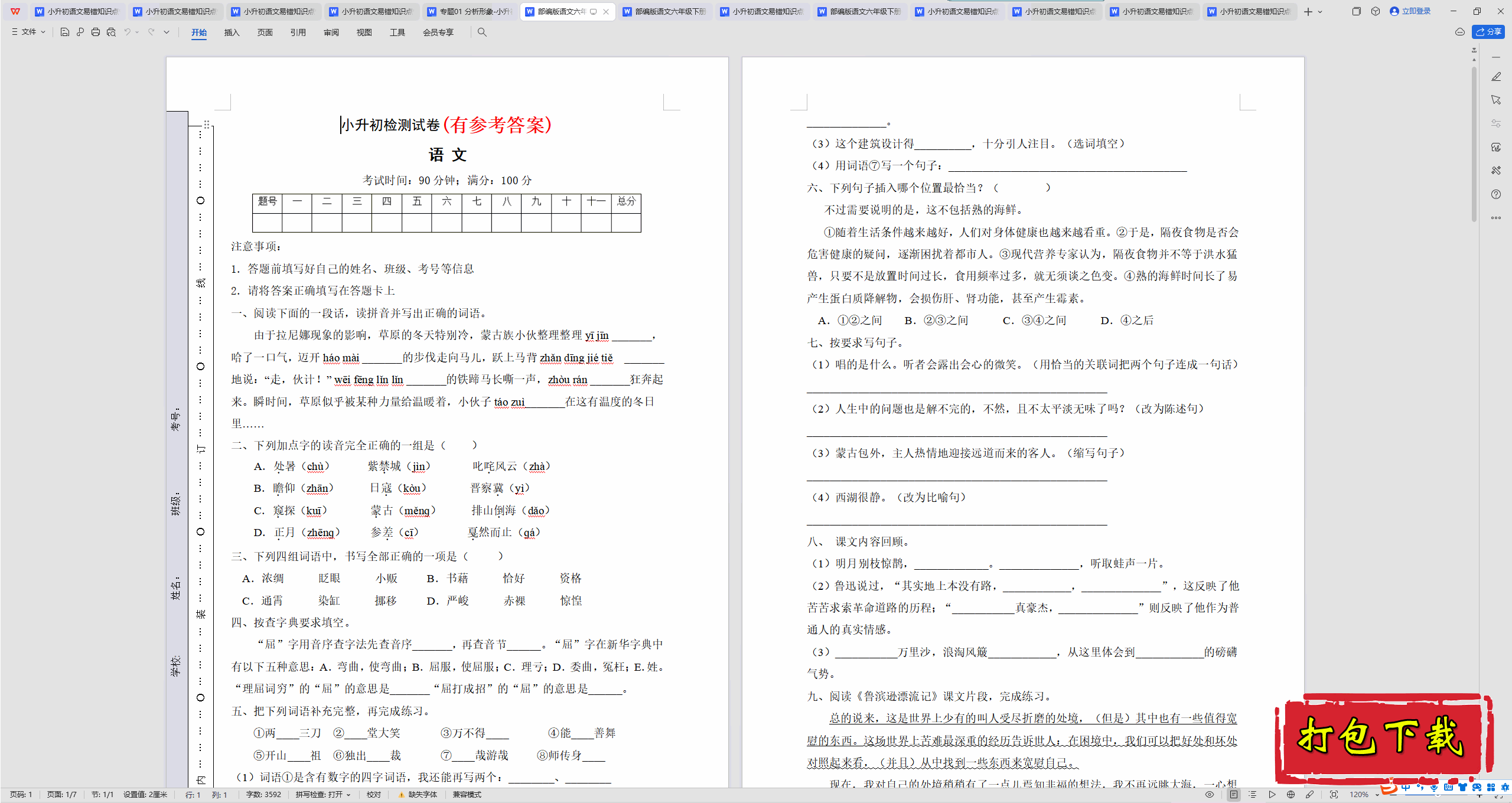Click the Print Preview icon
This screenshot has height=803, width=1512.
(x=111, y=32)
